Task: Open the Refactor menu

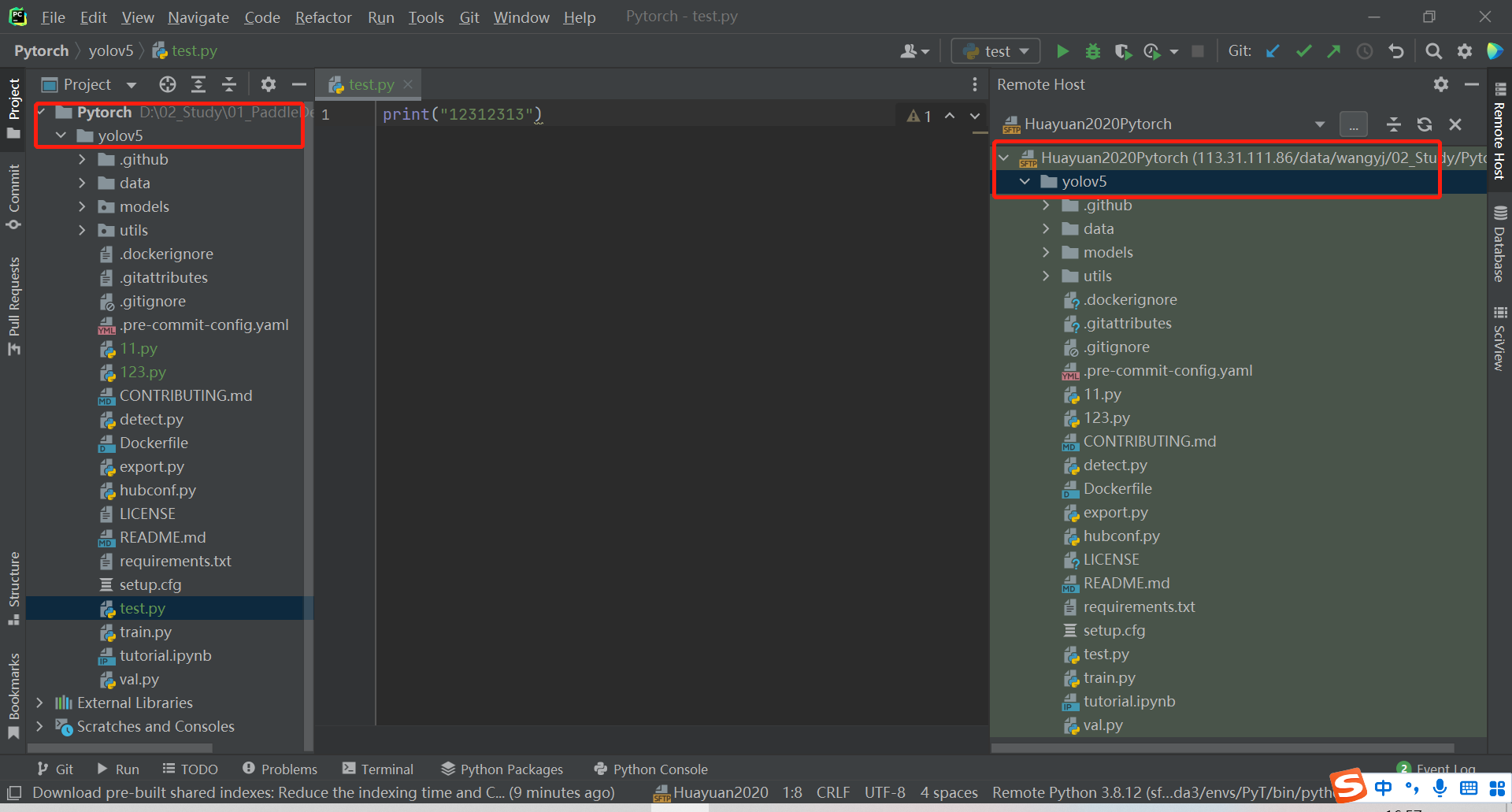Action: point(323,17)
